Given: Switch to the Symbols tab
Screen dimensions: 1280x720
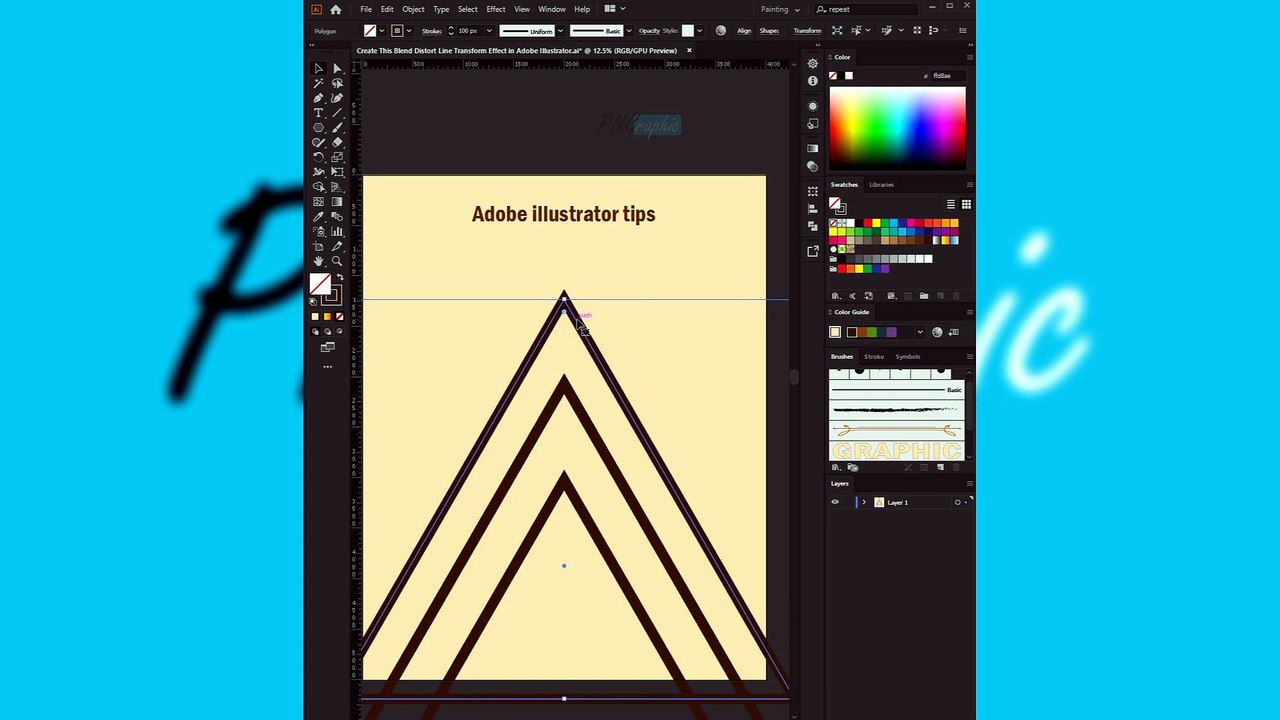Looking at the screenshot, I should pyautogui.click(x=908, y=357).
